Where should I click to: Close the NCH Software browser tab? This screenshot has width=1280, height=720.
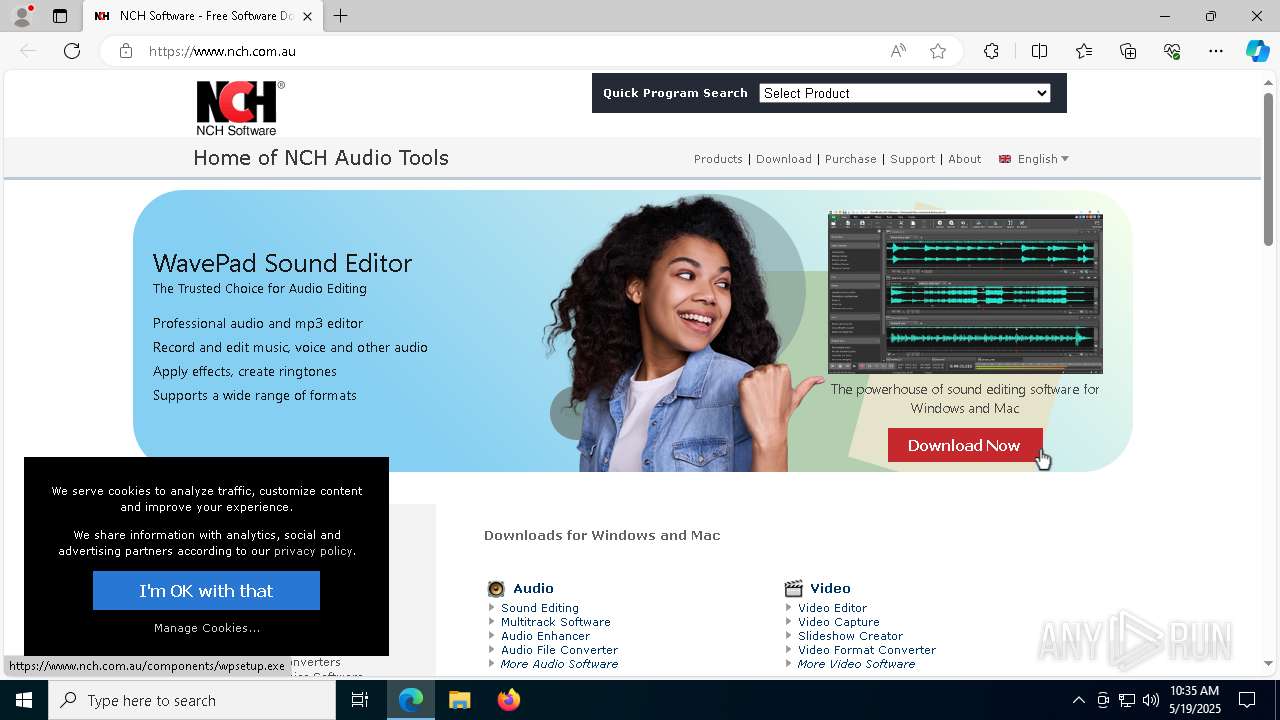(307, 16)
